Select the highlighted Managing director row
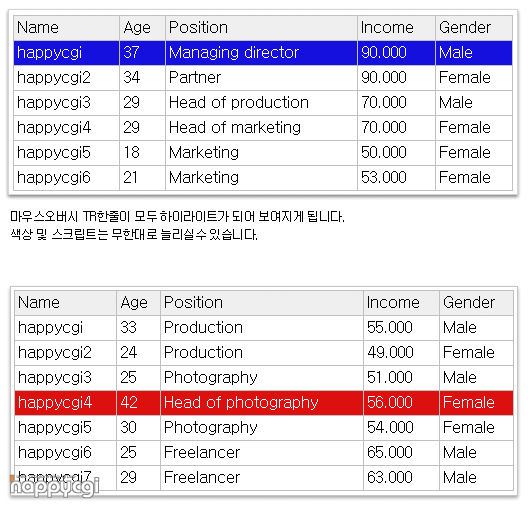This screenshot has width=528, height=507. pos(263,53)
